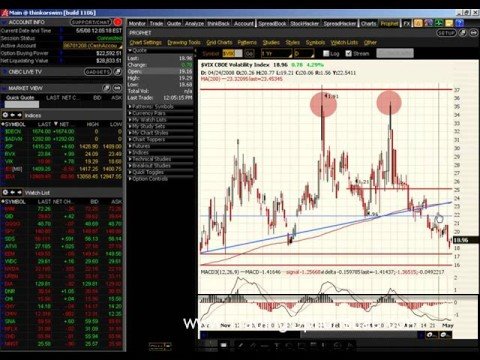Collapse the CNBC Live TV section
The image size is (480, 360).
4,72
